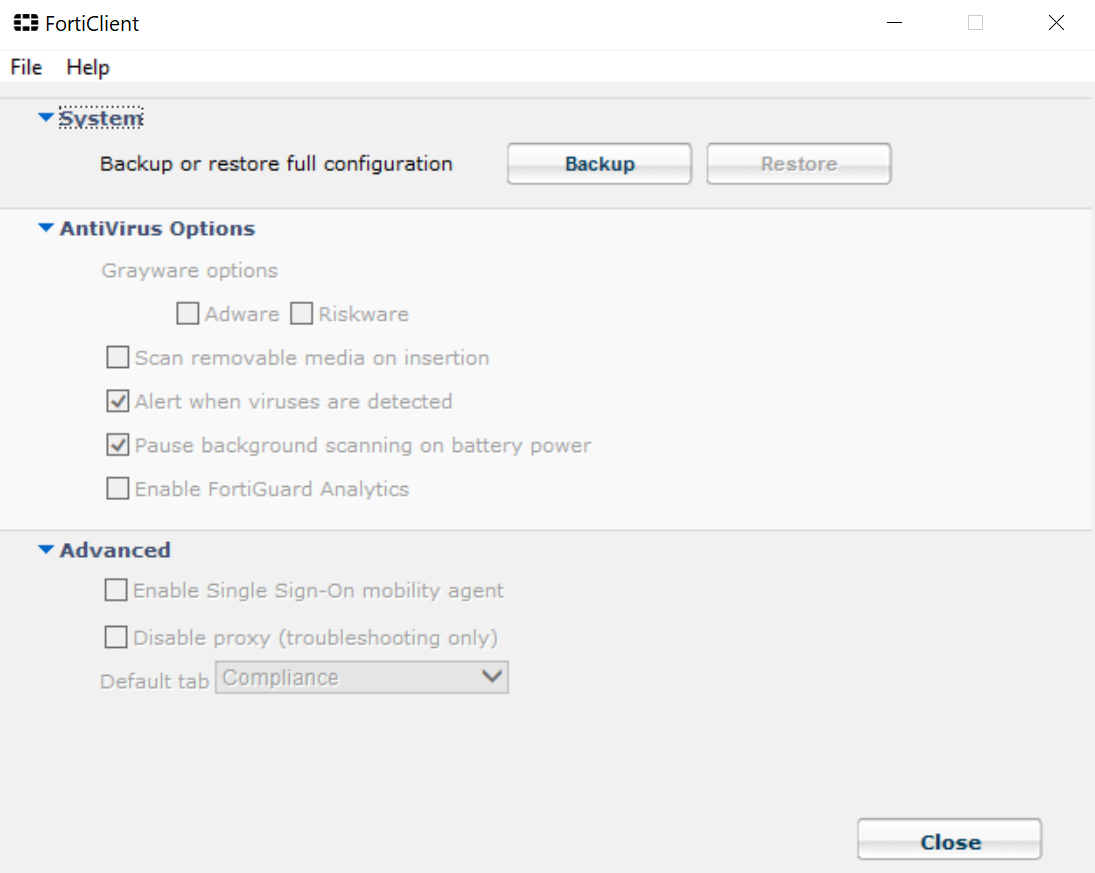Click the Backup button
Image resolution: width=1095 pixels, height=873 pixels.
tap(599, 163)
